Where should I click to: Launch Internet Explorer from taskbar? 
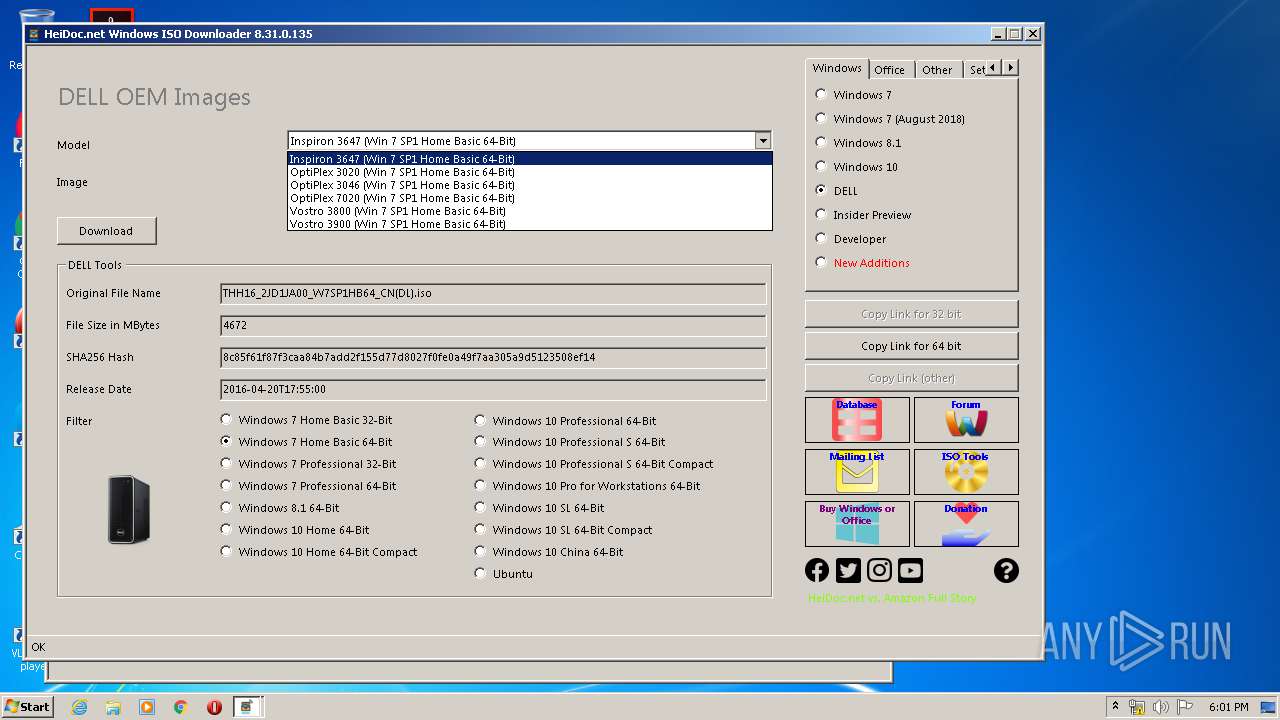pyautogui.click(x=79, y=707)
